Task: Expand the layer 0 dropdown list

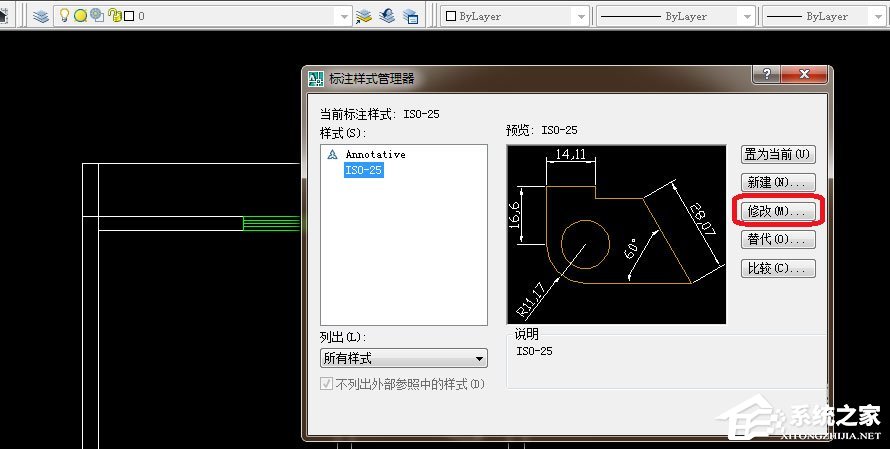Action: coord(344,17)
